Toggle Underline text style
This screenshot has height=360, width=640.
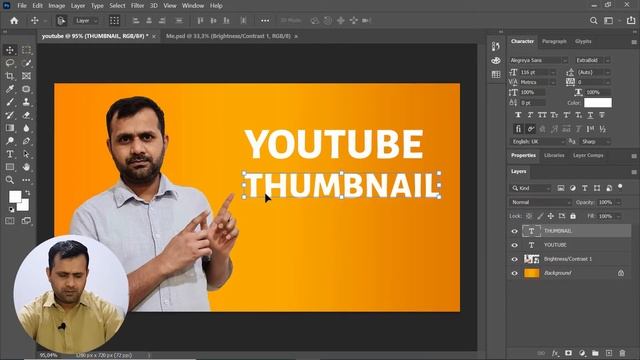tap(590, 116)
